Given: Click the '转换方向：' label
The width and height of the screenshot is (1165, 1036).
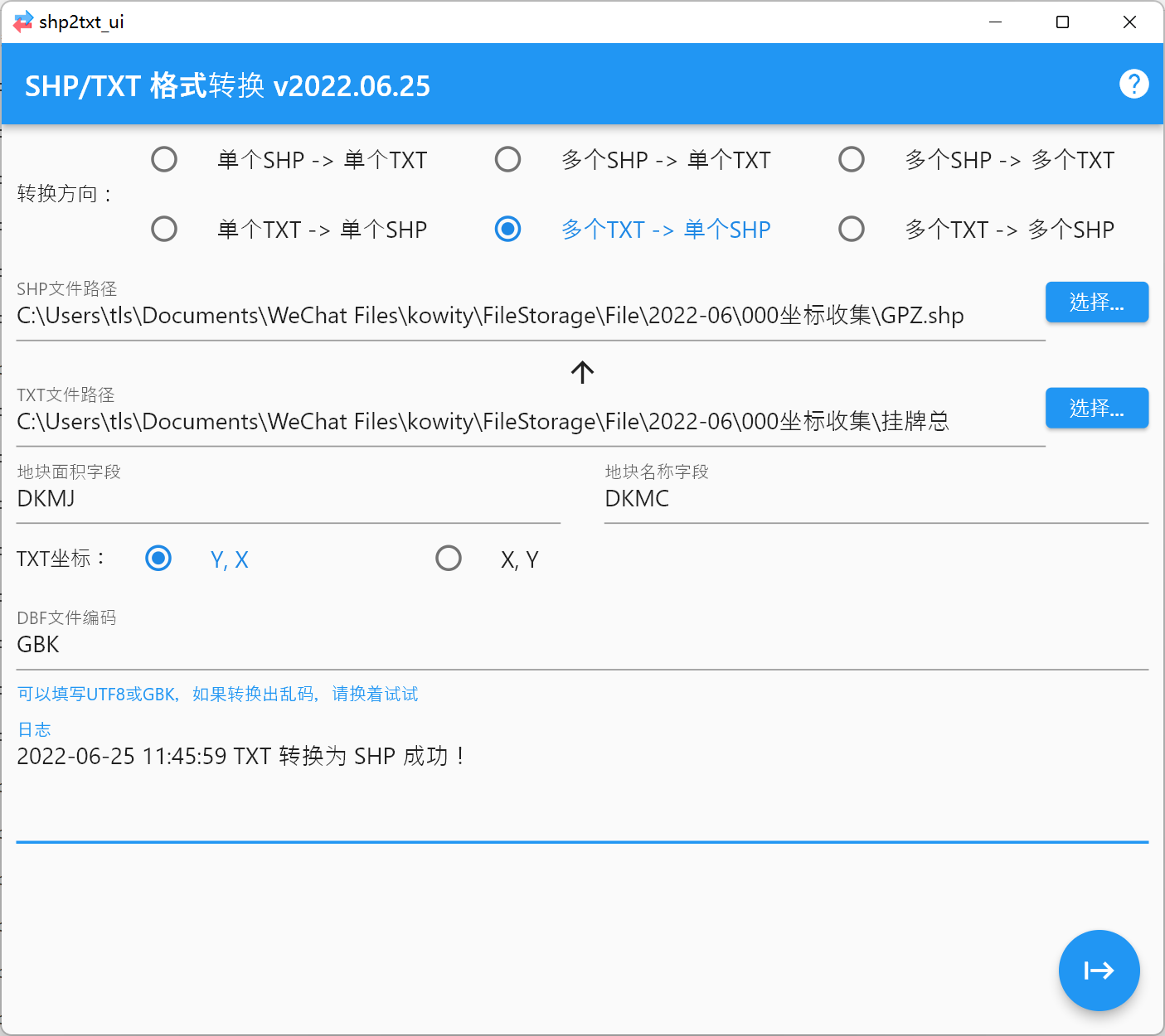Looking at the screenshot, I should [x=66, y=194].
